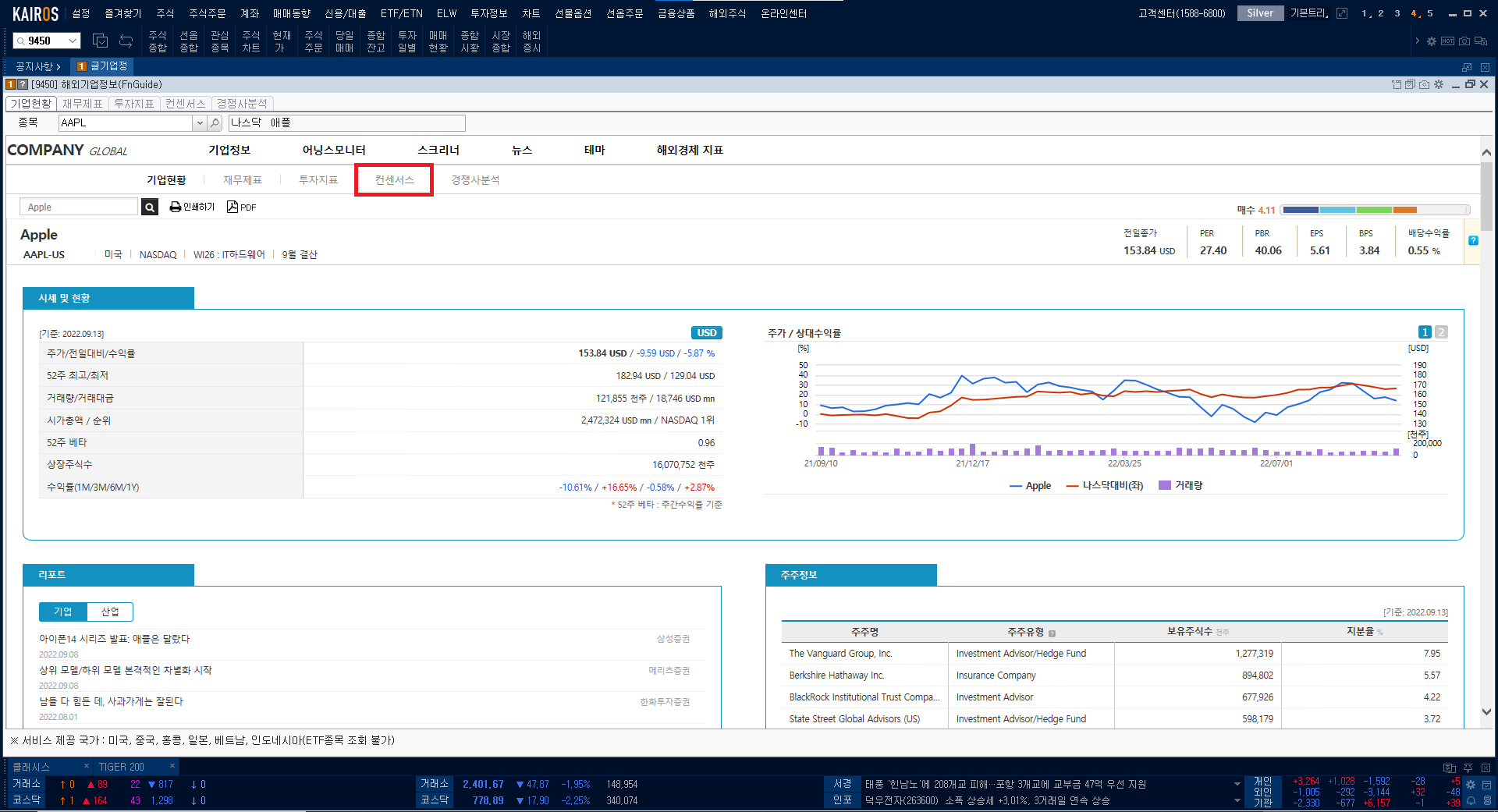Click the fullscreen expand icon near 기본트리
The image size is (1498, 812).
(x=1342, y=13)
